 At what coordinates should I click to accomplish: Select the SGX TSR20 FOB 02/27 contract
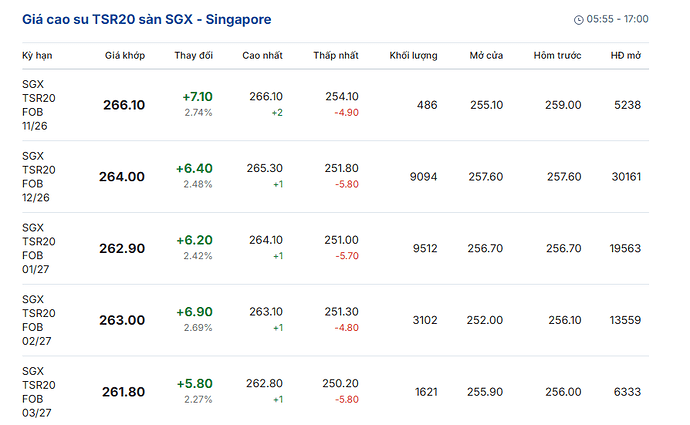[x=39, y=320]
